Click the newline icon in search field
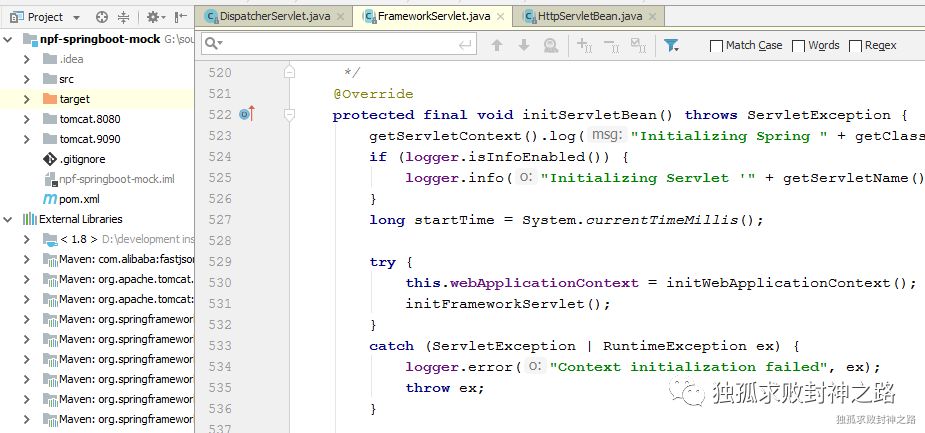 tap(465, 45)
